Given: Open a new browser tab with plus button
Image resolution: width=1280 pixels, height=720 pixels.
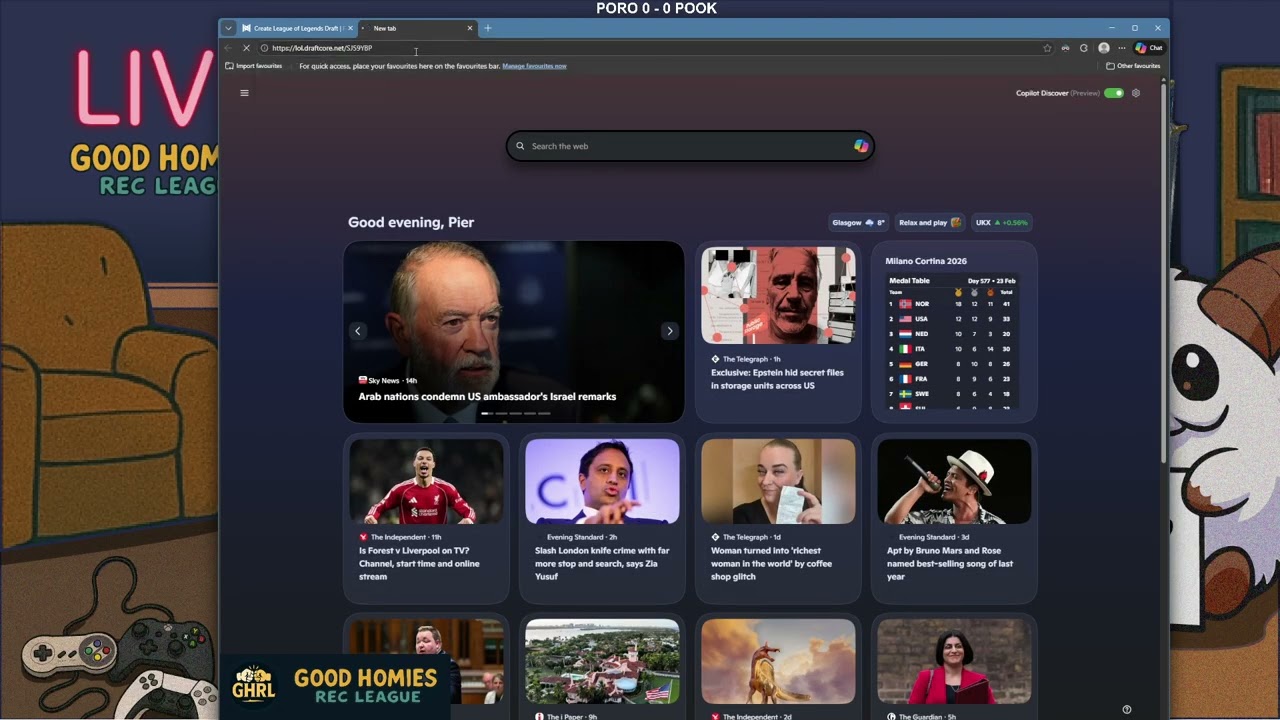Looking at the screenshot, I should coord(488,28).
